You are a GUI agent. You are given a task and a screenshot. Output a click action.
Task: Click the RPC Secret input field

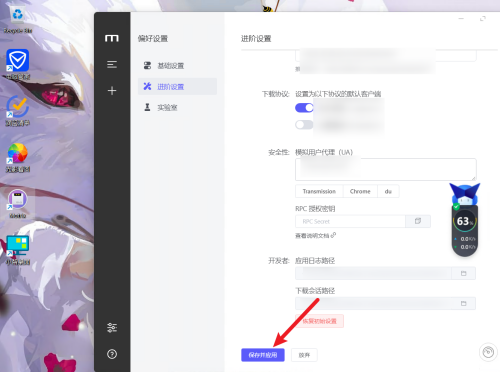350,221
